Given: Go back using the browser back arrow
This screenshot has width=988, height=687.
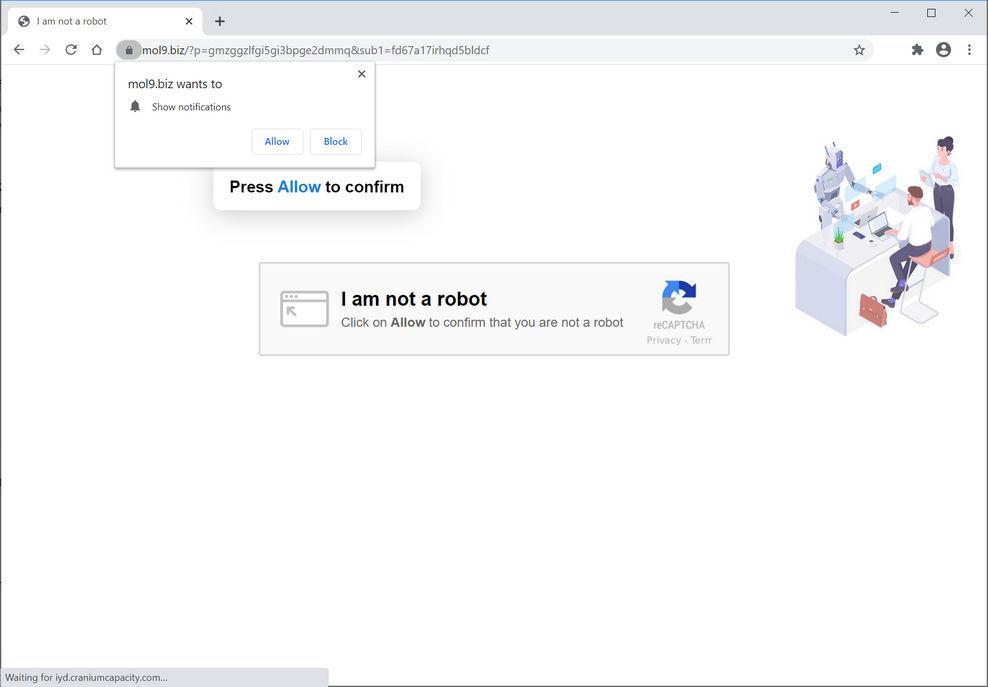Looking at the screenshot, I should 19,50.
